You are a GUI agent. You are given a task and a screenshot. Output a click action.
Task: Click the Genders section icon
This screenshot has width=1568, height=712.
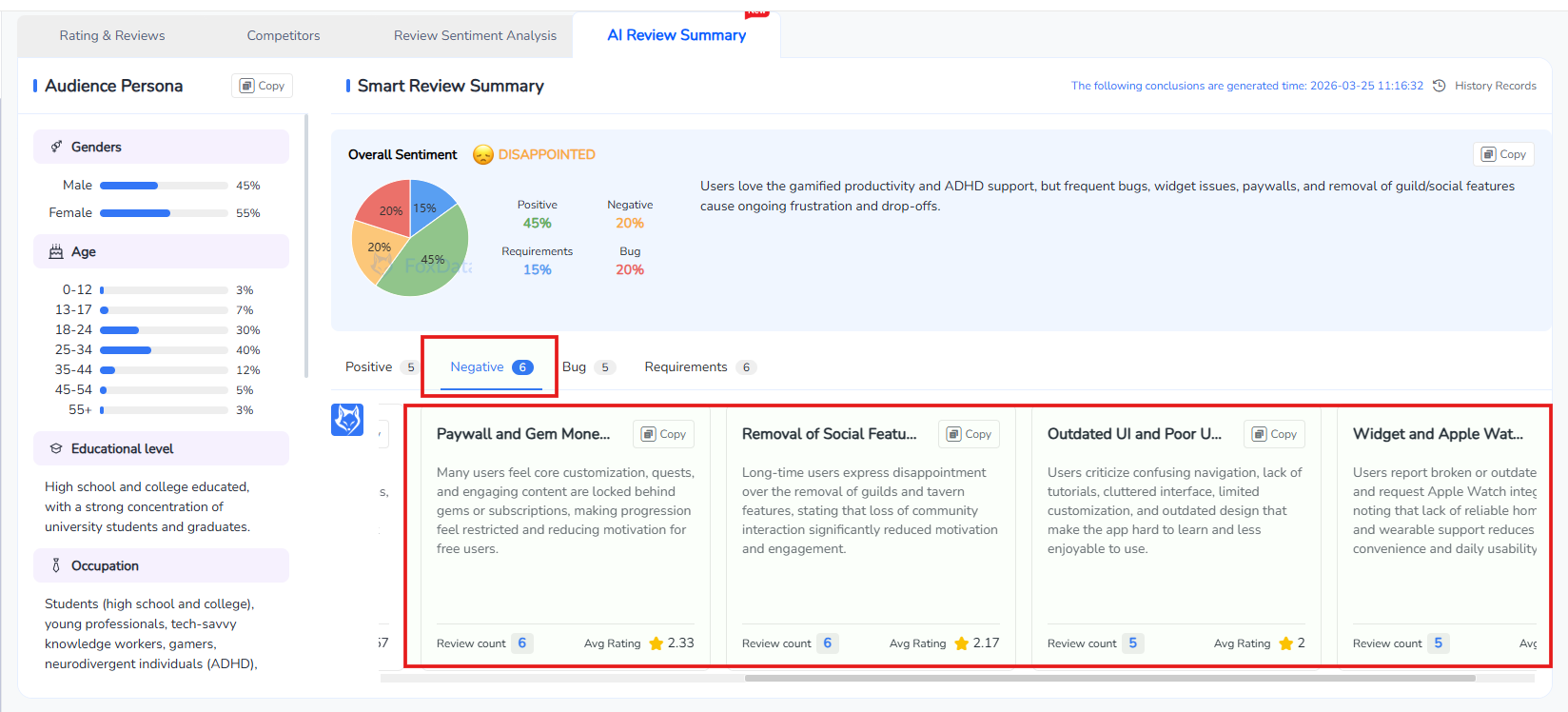56,147
